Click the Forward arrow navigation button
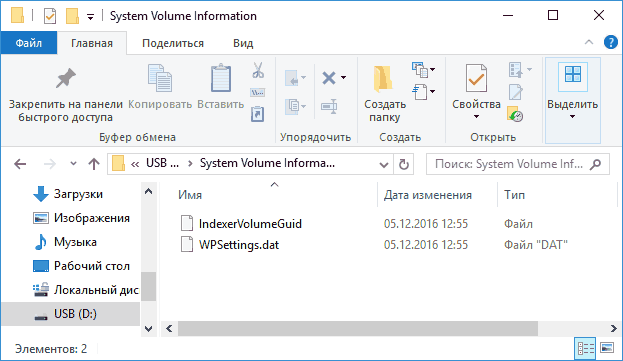 click(50, 164)
